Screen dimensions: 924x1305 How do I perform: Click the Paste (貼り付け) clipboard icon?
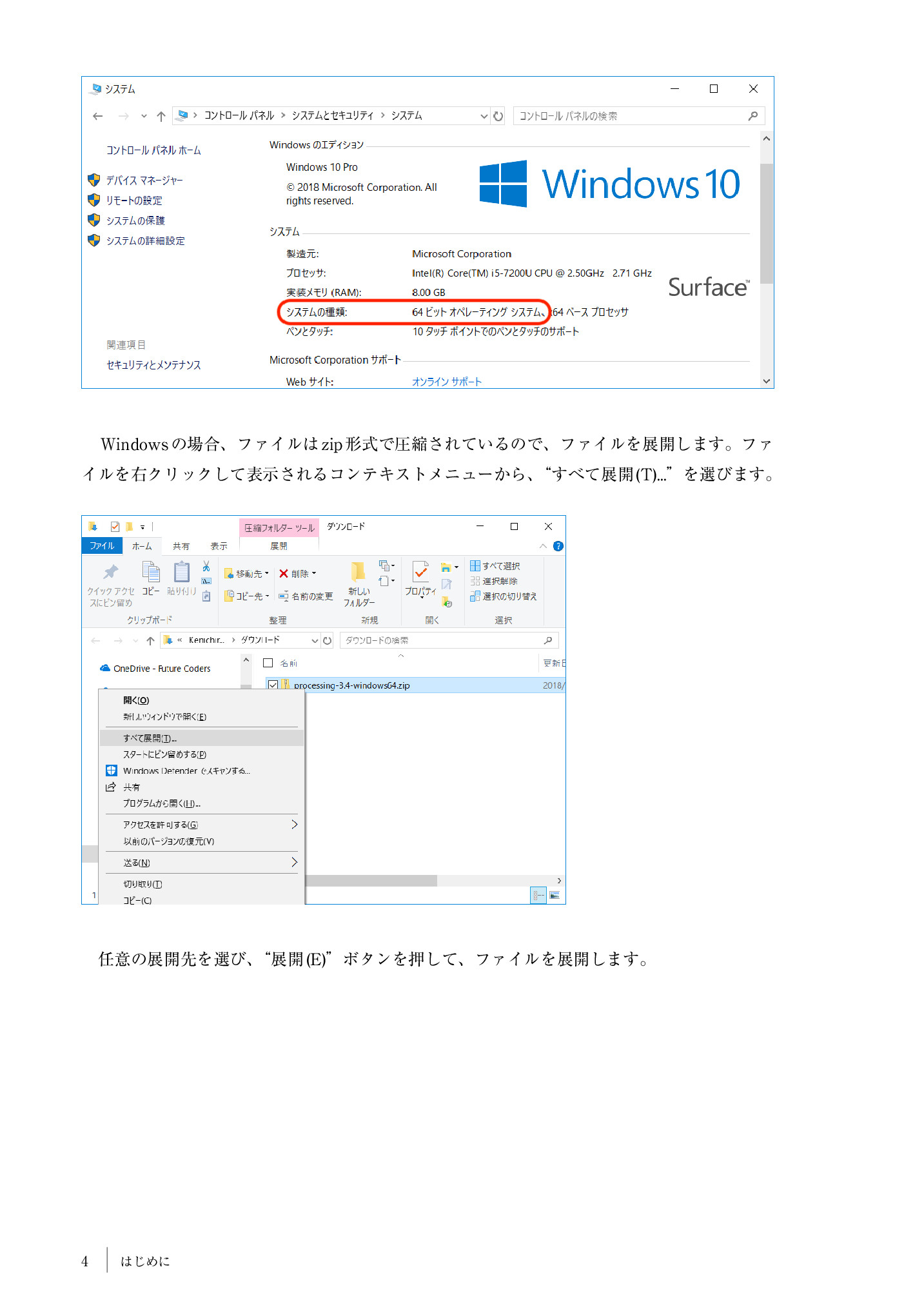(182, 572)
